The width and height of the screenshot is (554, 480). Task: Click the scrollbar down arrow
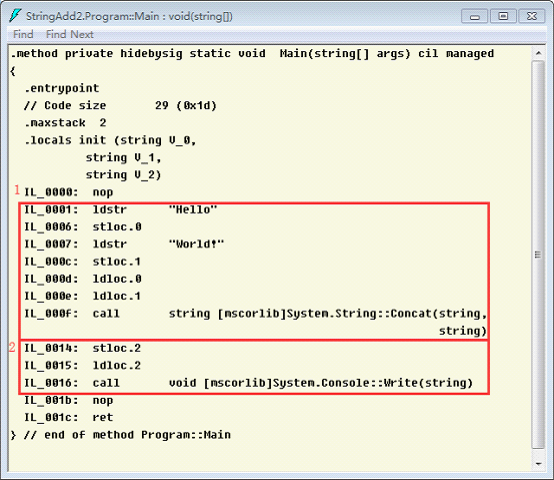(538, 463)
